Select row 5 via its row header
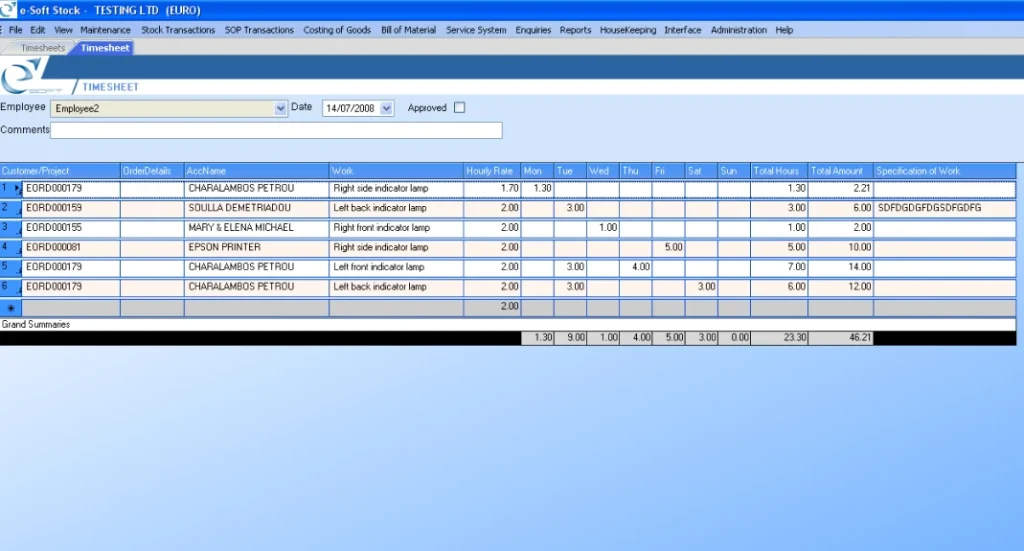 (x=10, y=267)
